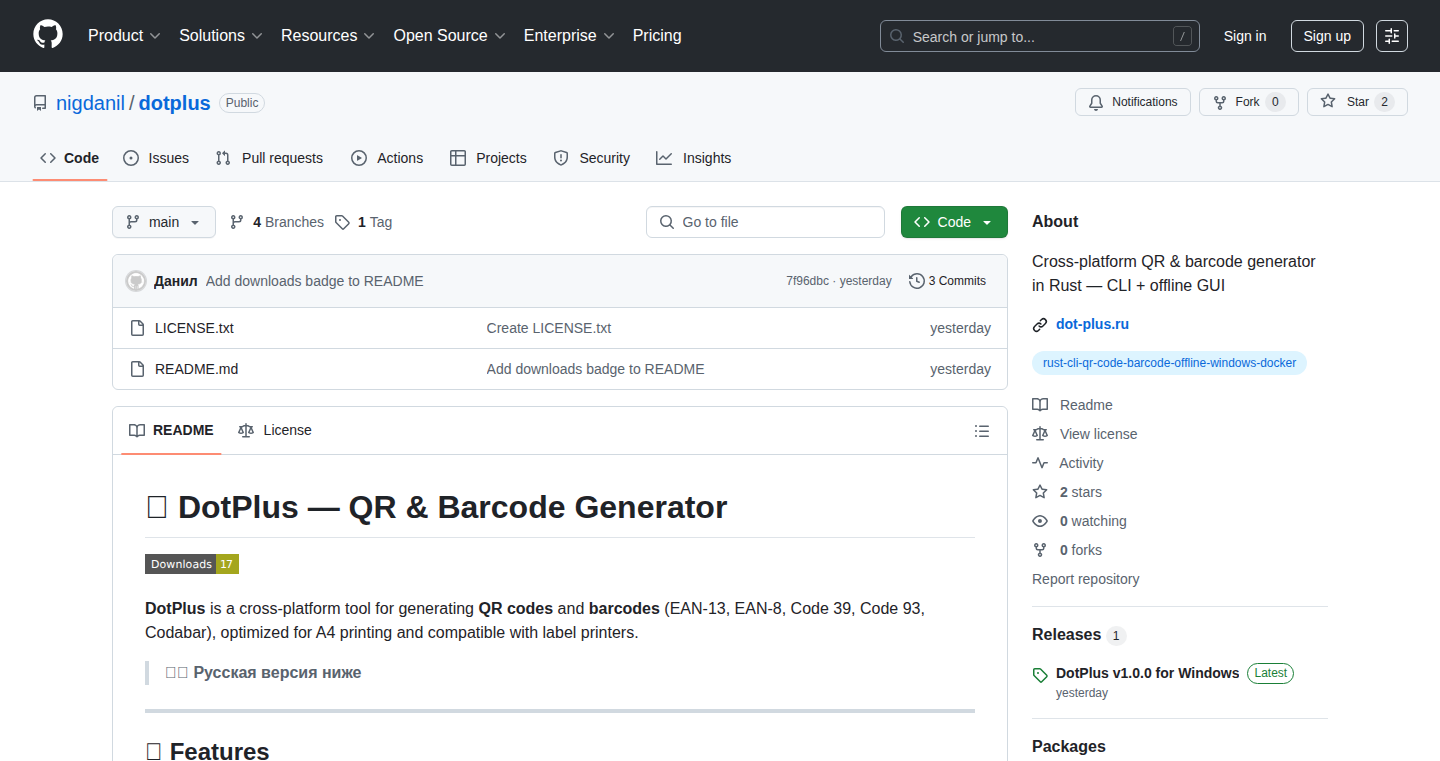Expand the green Code dropdown button
Image resolution: width=1440 pixels, height=761 pixels.
tap(954, 222)
